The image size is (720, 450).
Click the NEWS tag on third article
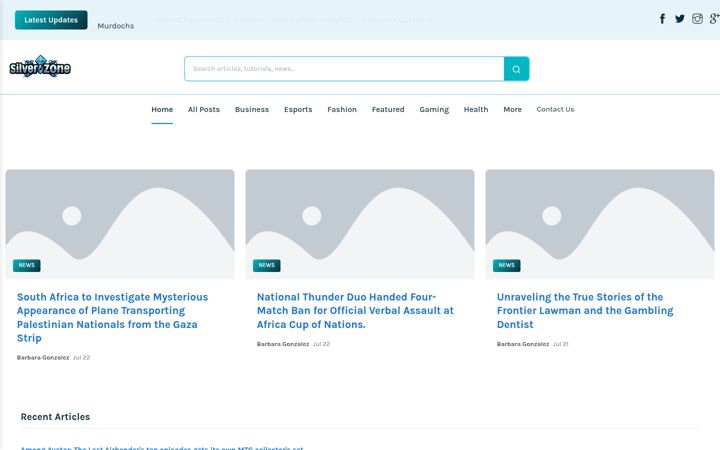point(506,265)
